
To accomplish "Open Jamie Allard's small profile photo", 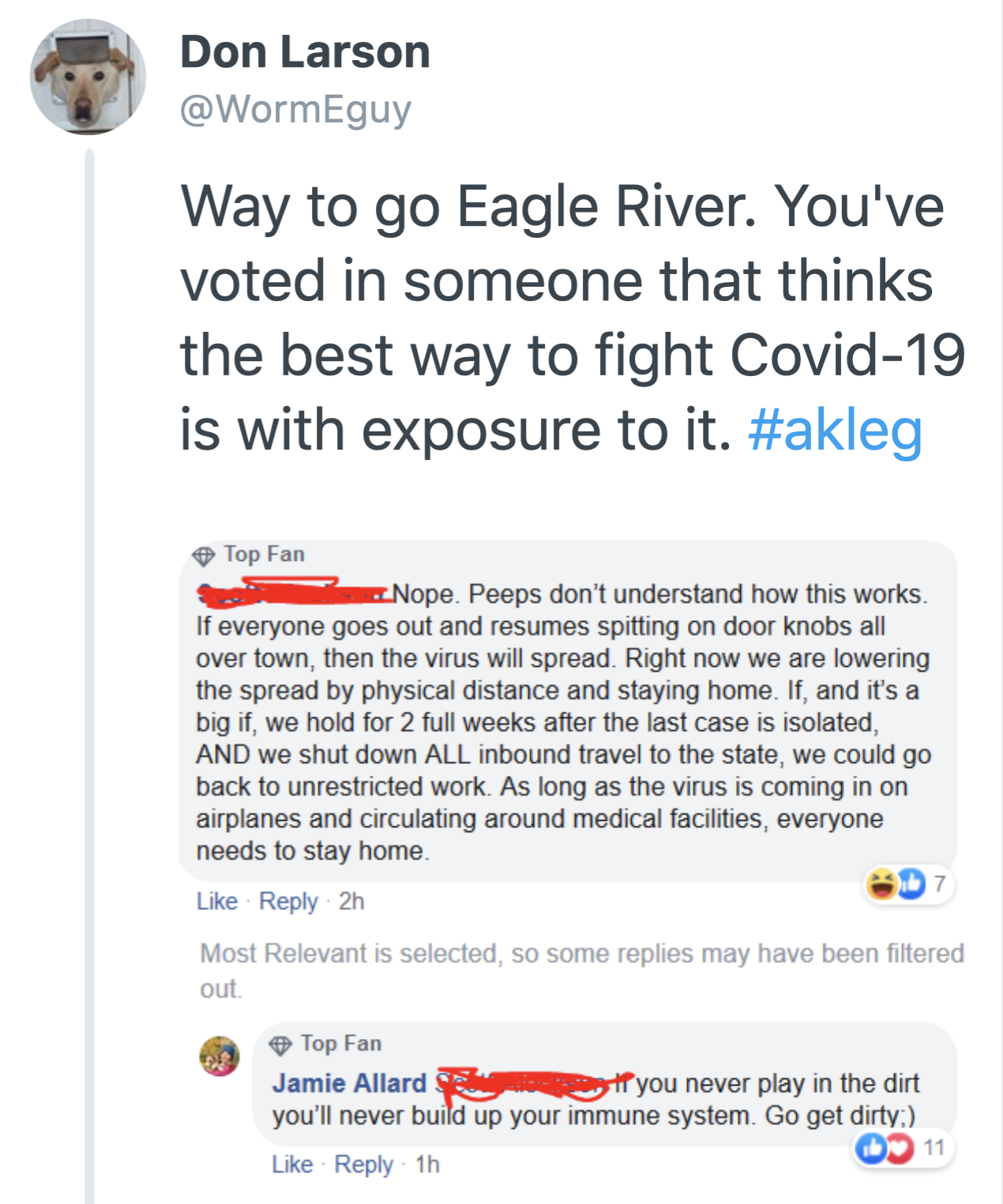I will coord(219,1056).
